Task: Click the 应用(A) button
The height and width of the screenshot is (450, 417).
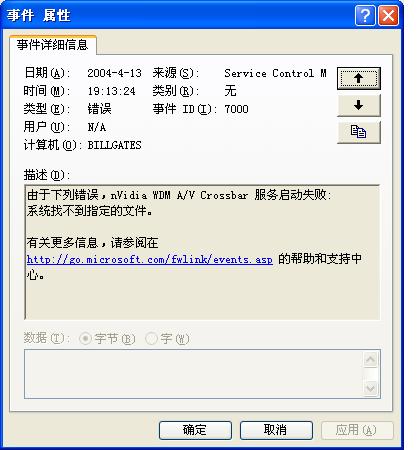Action: tap(357, 430)
